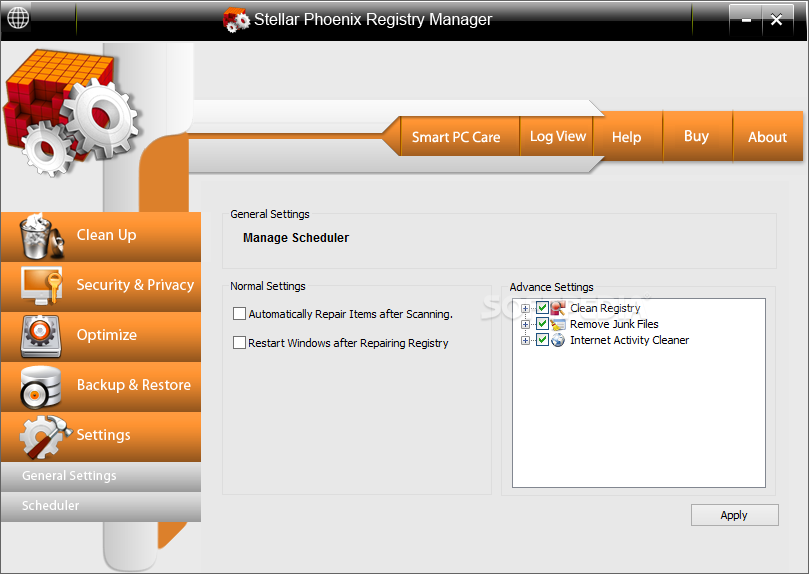Click the Stellar Phoenix title bar logo icon
Screen dimensions: 809x574
click(x=236, y=20)
